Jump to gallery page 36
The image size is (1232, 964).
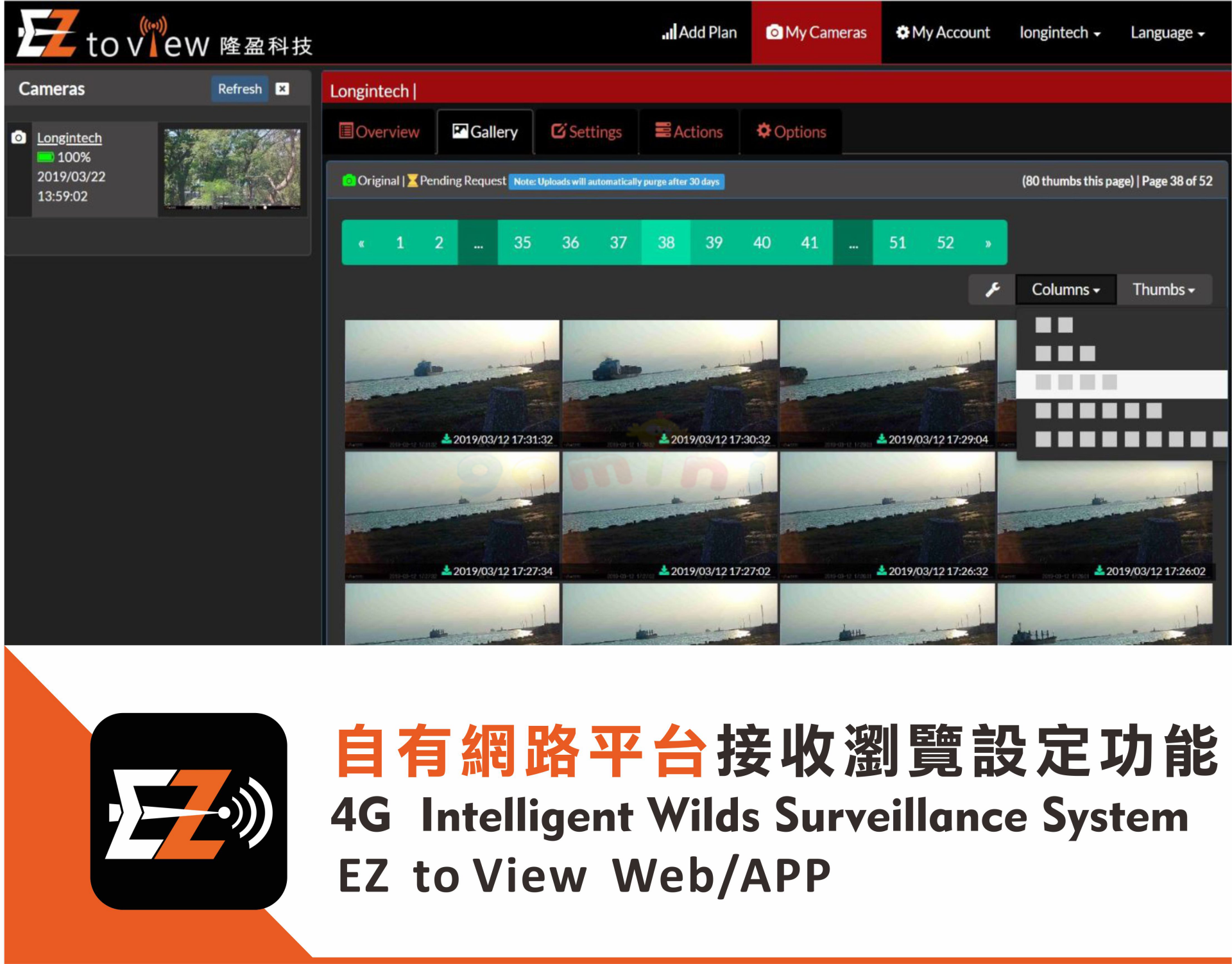pyautogui.click(x=570, y=243)
